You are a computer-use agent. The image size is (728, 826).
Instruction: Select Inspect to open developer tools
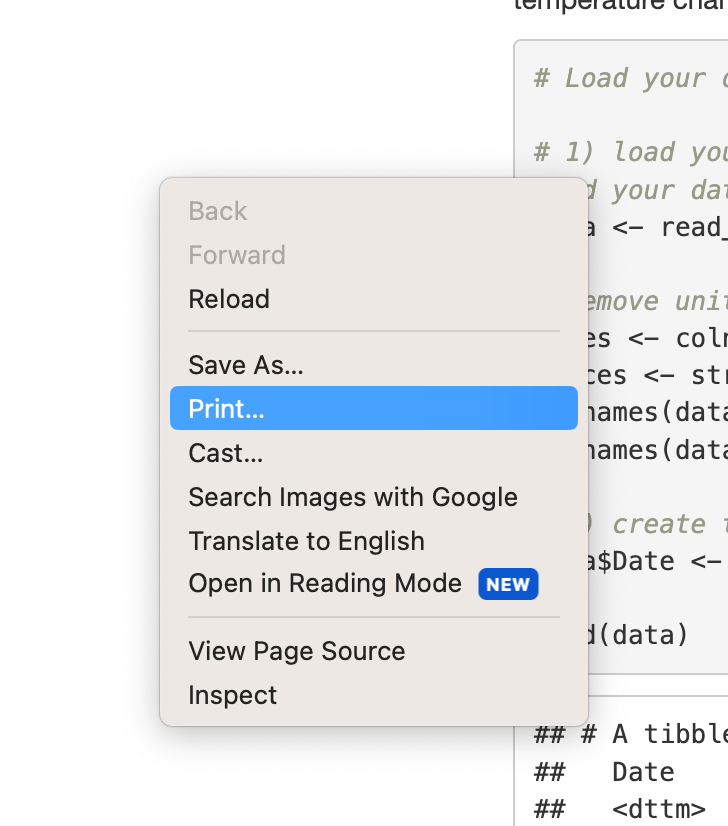232,695
